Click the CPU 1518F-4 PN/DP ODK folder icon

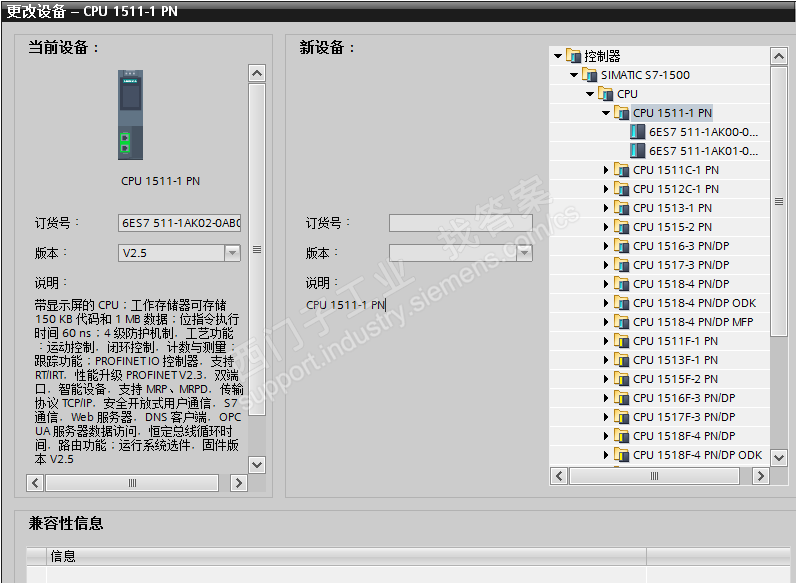point(622,455)
